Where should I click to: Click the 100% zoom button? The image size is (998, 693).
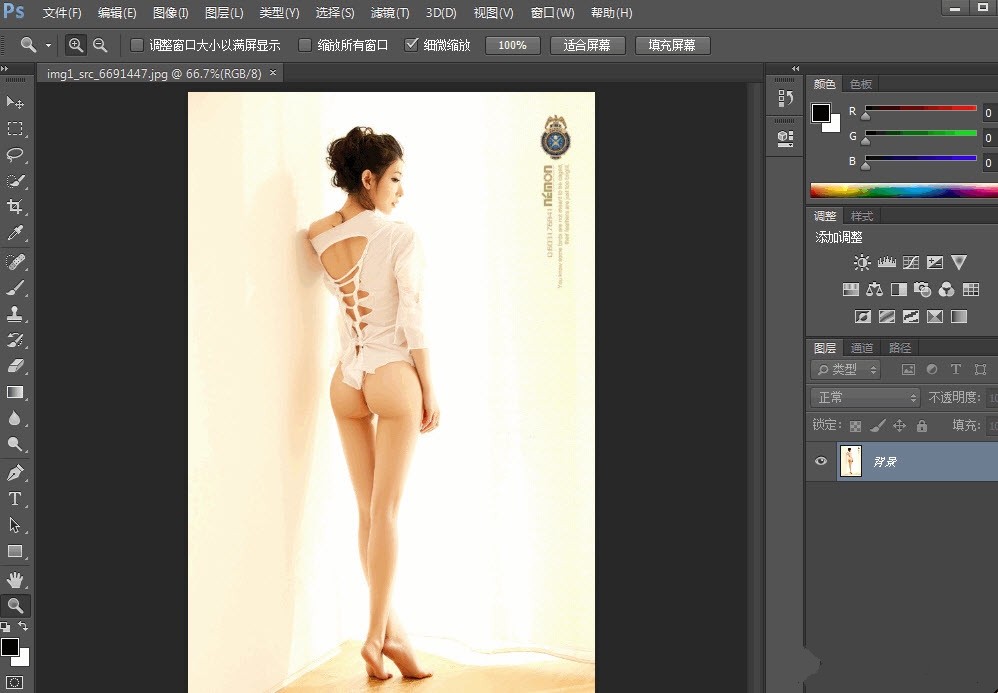click(x=512, y=45)
